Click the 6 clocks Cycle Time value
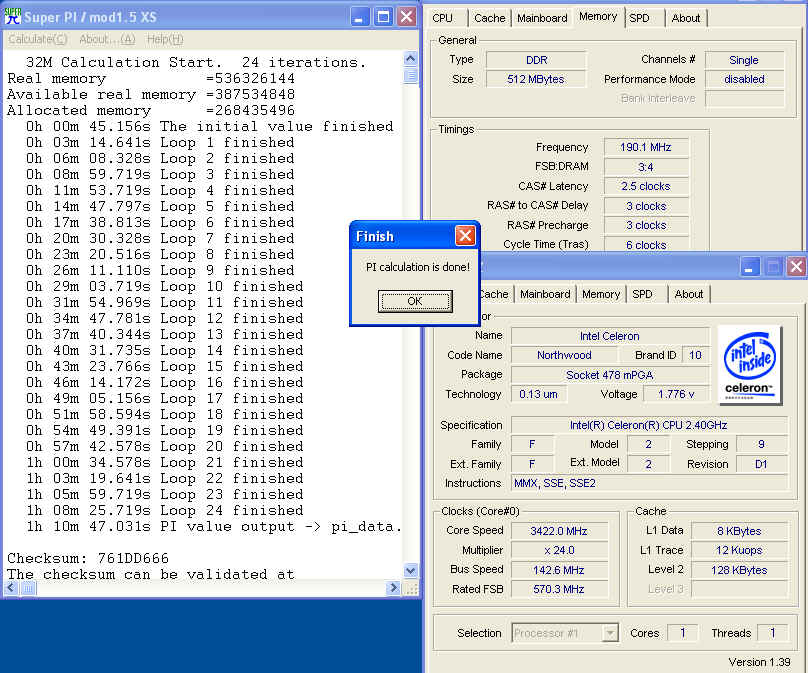The height and width of the screenshot is (673, 808). (x=646, y=245)
